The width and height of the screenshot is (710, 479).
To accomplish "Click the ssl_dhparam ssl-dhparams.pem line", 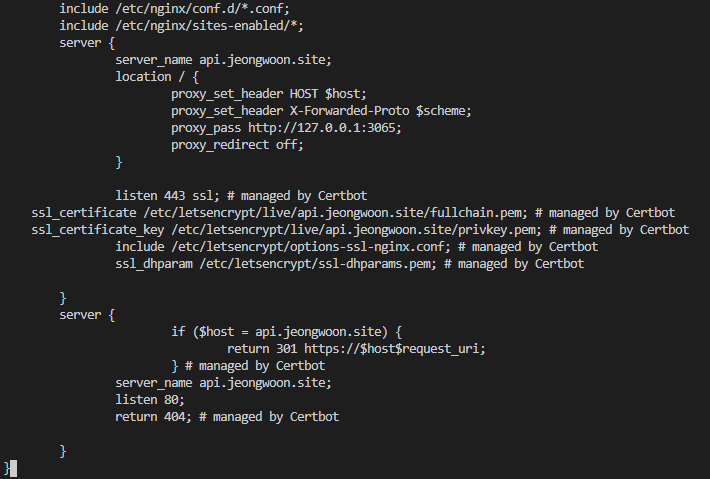I will click(x=350, y=264).
